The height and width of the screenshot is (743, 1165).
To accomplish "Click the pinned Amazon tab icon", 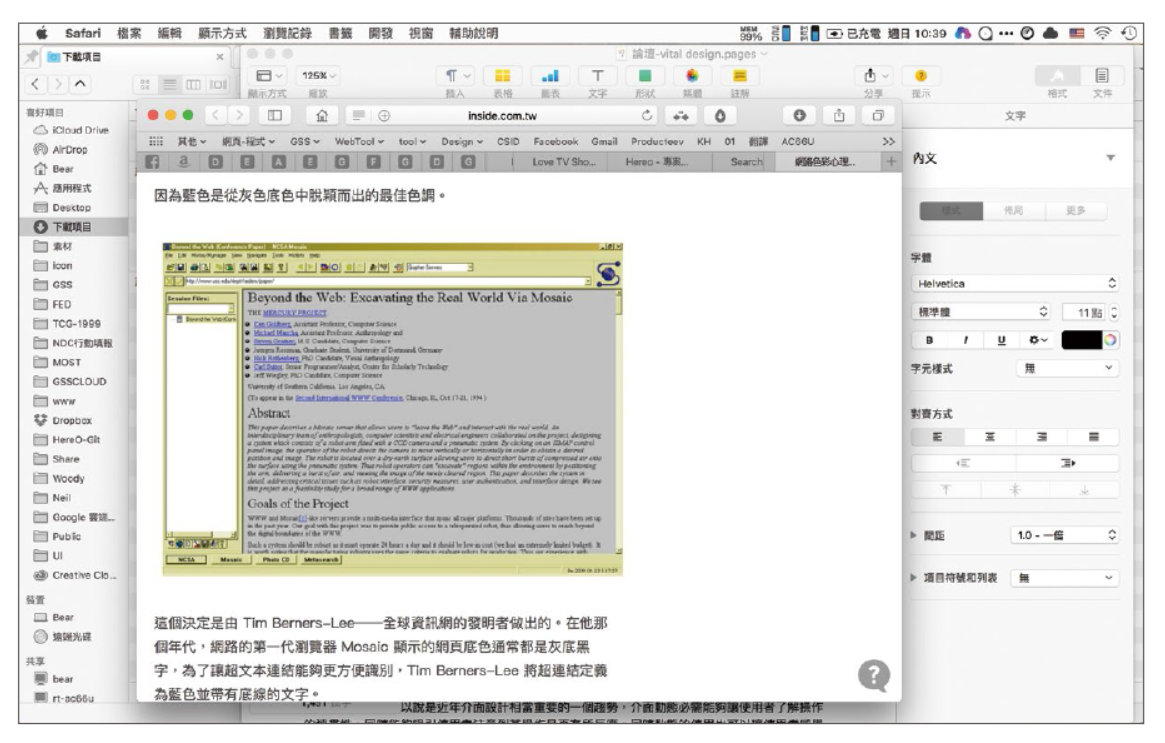I will click(x=184, y=161).
